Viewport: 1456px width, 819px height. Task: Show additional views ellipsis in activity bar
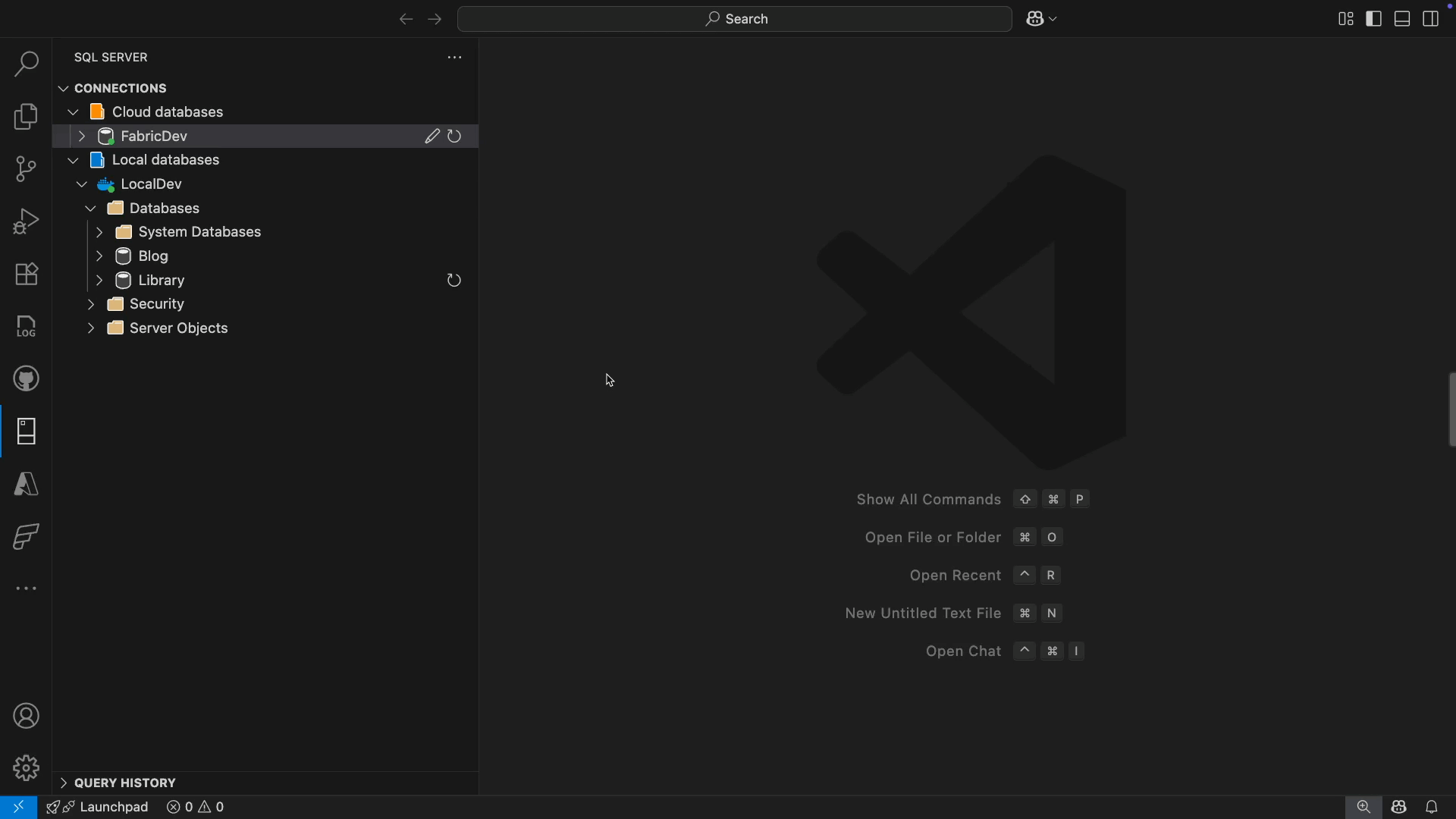tap(27, 588)
